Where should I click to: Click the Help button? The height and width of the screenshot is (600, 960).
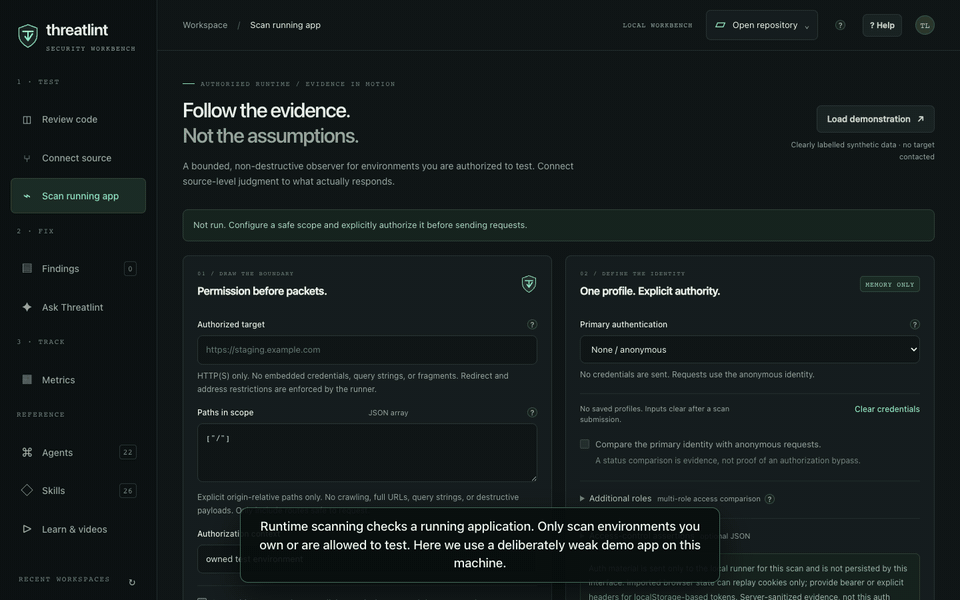point(882,25)
